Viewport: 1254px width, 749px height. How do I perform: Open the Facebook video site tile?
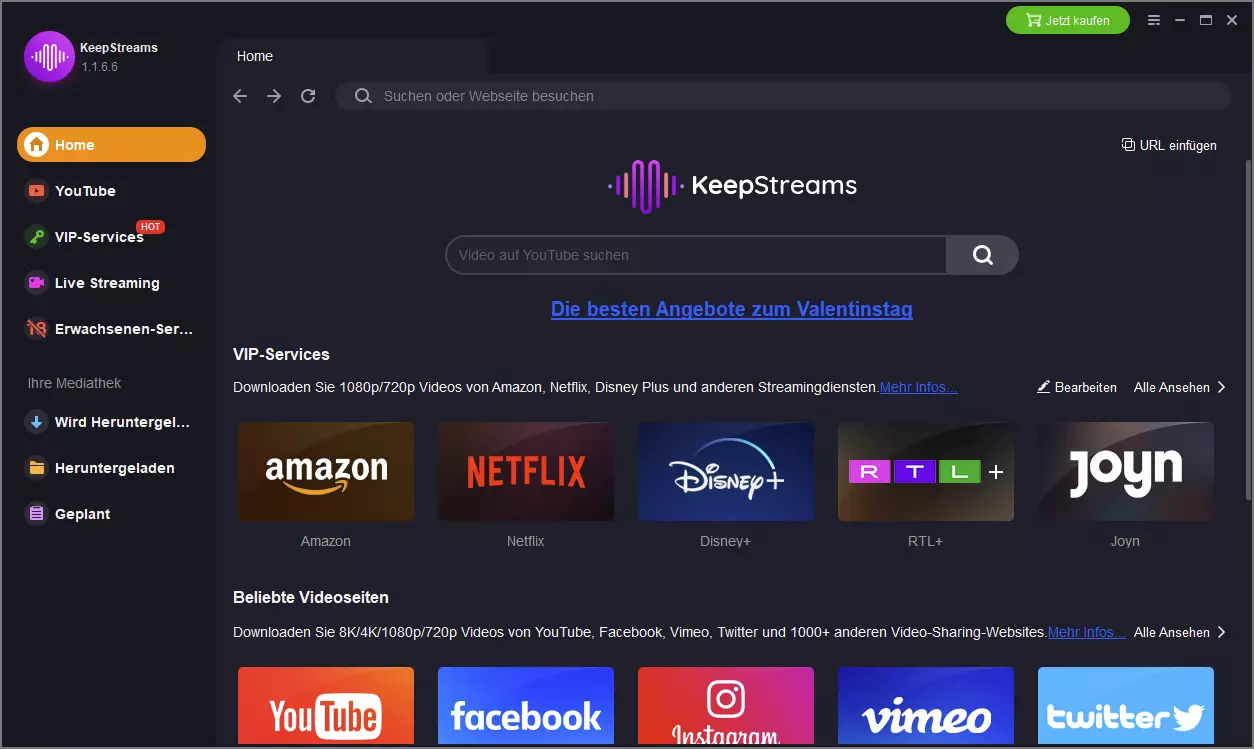526,707
